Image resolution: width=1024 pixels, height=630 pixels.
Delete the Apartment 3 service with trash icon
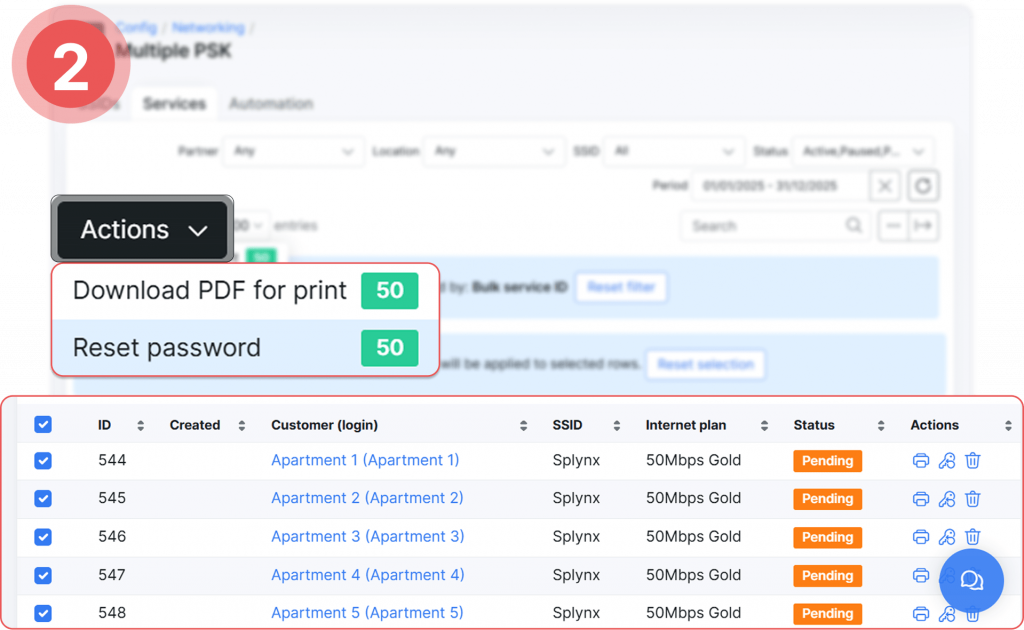pyautogui.click(x=973, y=537)
